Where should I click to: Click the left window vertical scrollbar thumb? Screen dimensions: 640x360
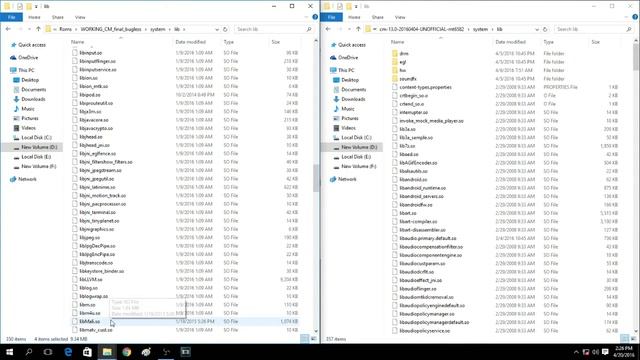point(316,178)
